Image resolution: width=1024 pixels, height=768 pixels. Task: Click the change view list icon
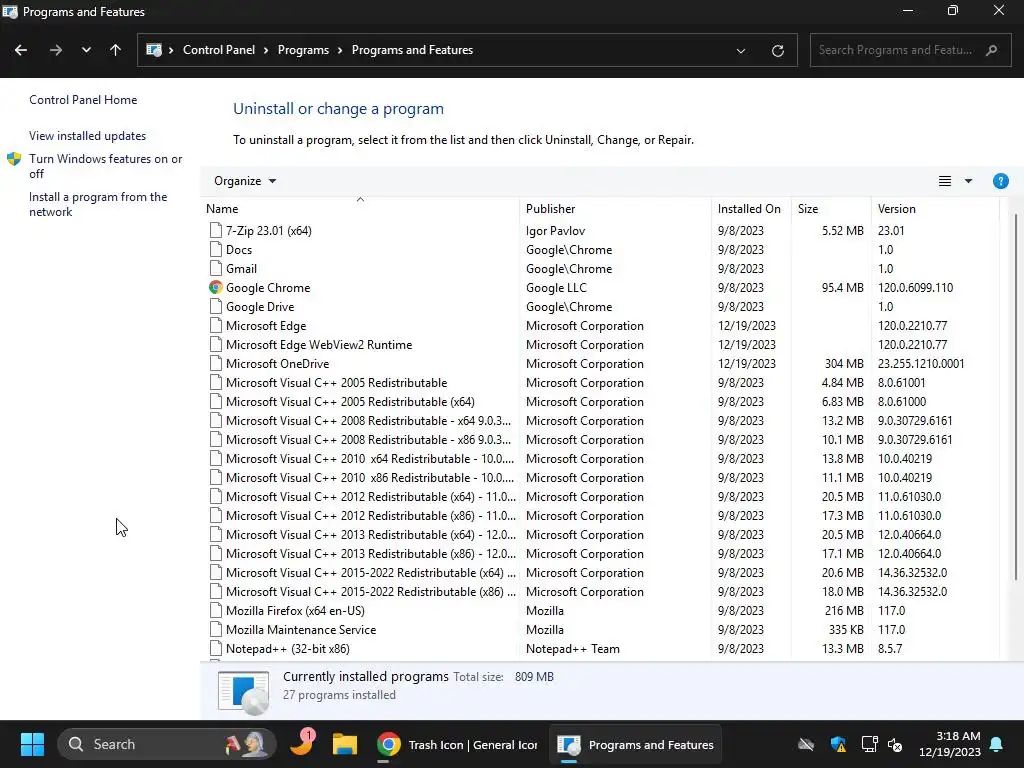click(944, 181)
